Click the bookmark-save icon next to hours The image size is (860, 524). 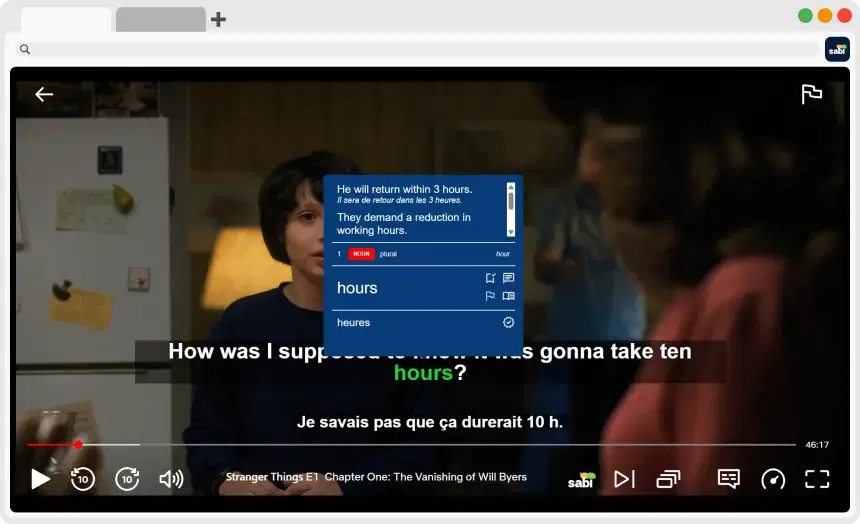click(490, 278)
